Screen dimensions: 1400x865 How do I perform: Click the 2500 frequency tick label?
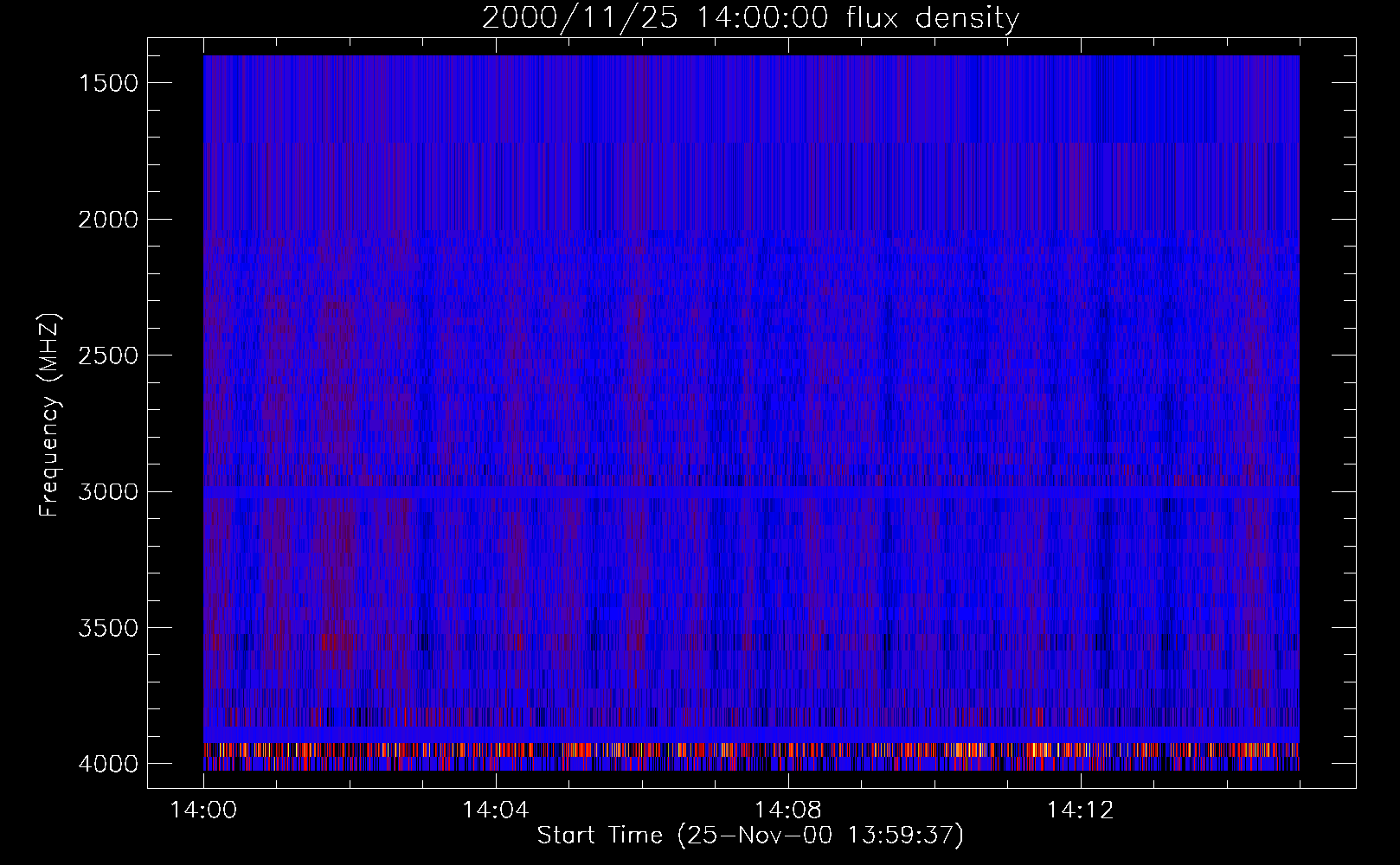click(108, 356)
